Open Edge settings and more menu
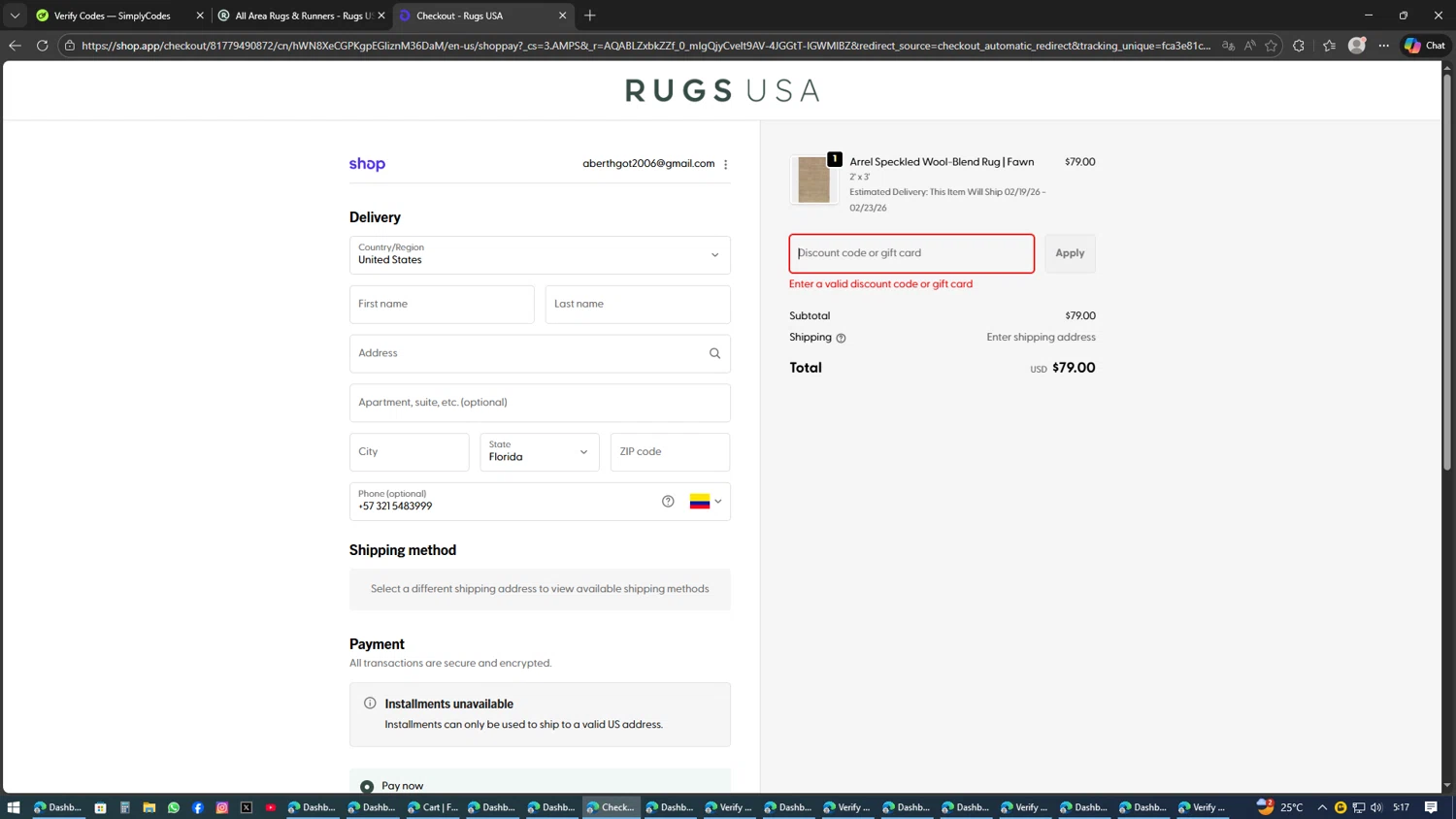 tap(1384, 46)
